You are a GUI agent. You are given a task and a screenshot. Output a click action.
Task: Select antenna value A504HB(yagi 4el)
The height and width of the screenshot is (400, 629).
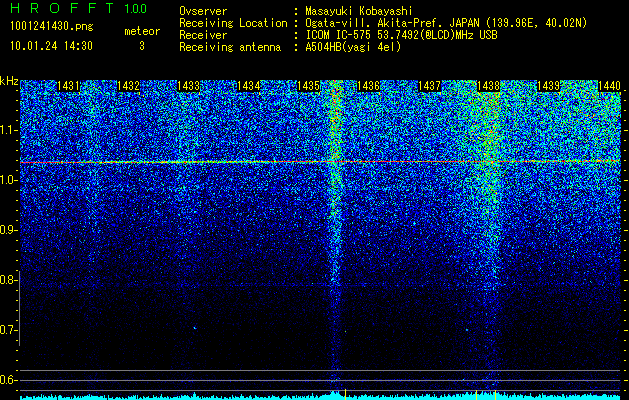tap(353, 47)
